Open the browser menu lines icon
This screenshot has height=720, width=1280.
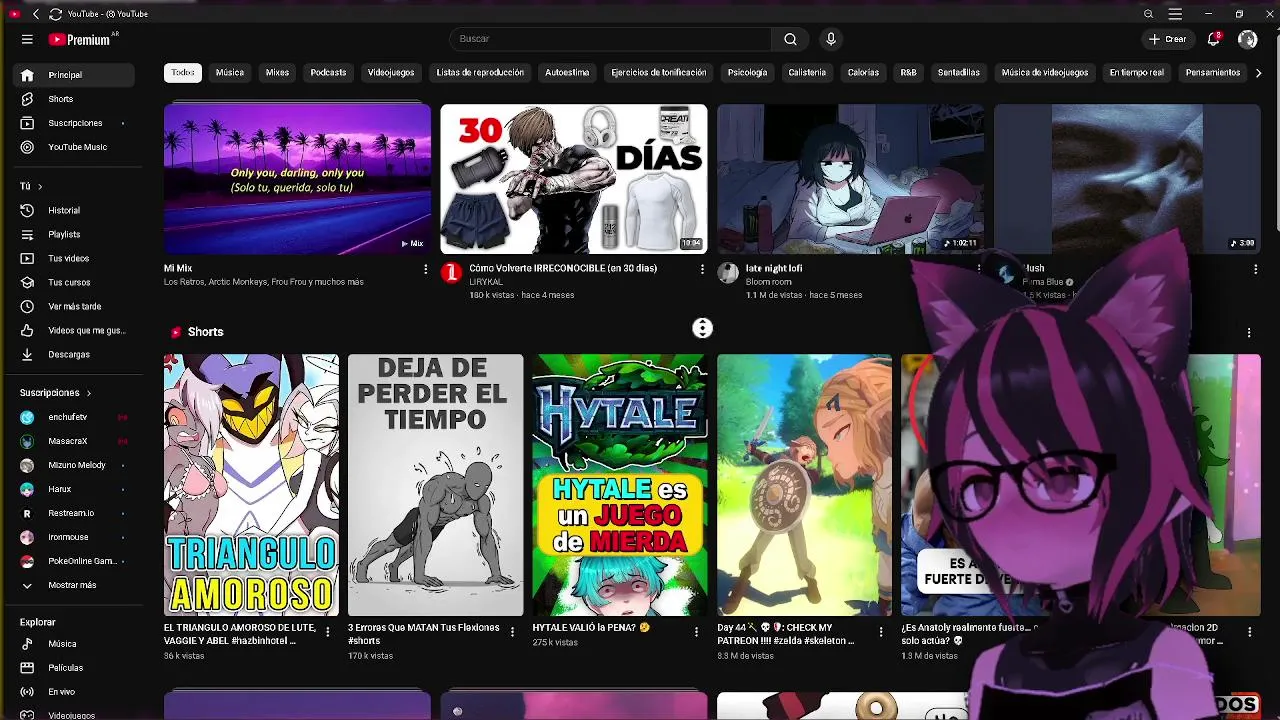(1175, 14)
